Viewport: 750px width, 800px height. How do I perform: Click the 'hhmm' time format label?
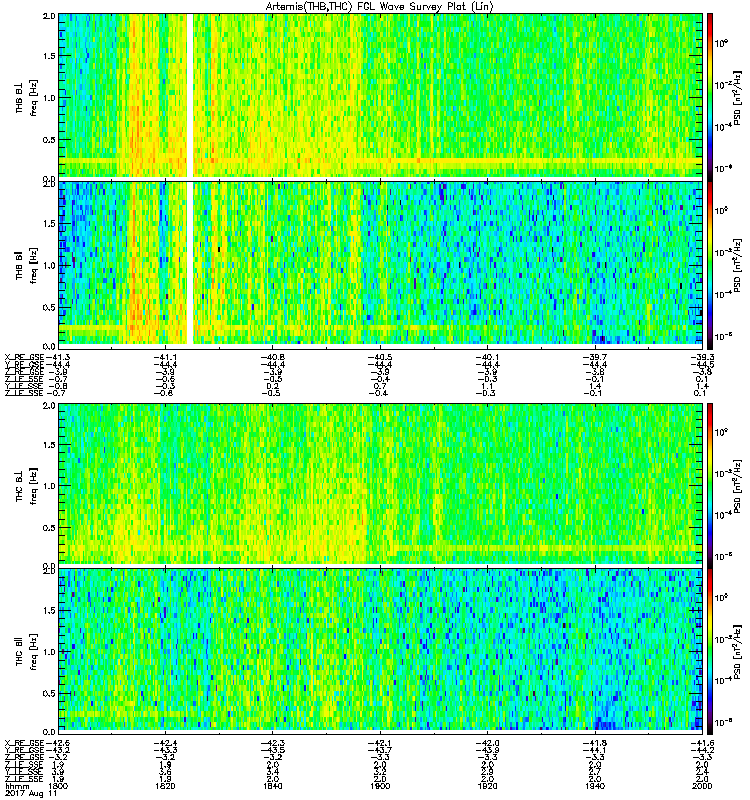click(x=16, y=786)
